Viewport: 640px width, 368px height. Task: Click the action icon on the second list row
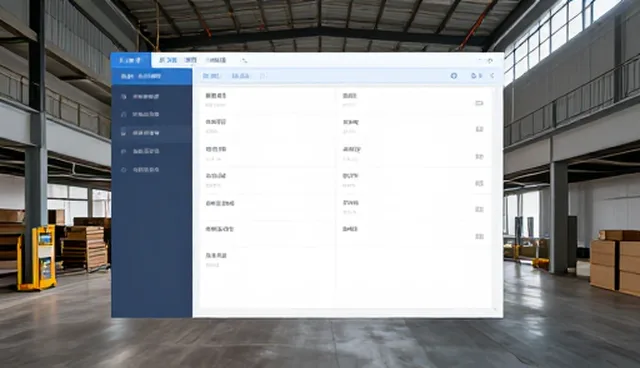pos(479,129)
